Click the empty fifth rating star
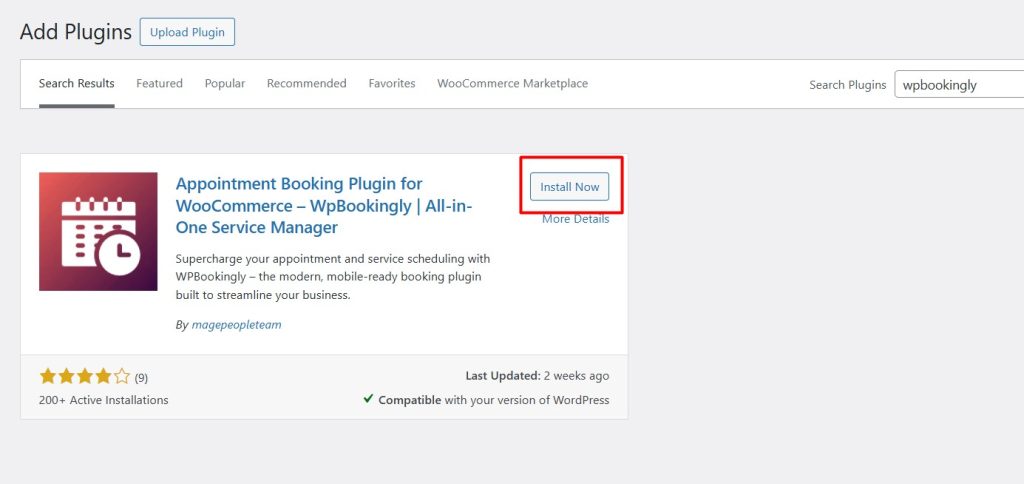 (x=122, y=377)
